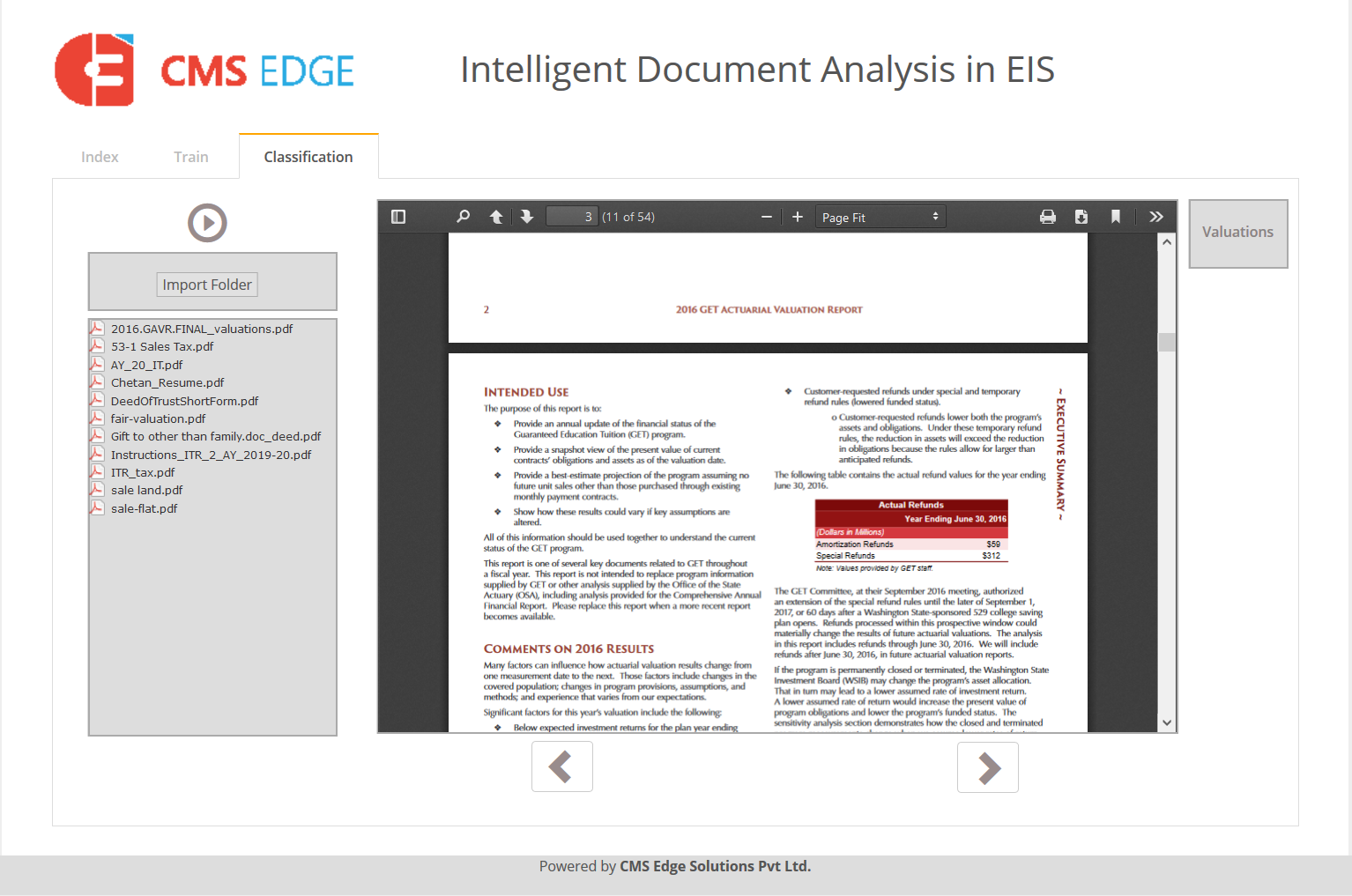Click the Import Folder button
This screenshot has height=896, width=1352.
pos(207,285)
